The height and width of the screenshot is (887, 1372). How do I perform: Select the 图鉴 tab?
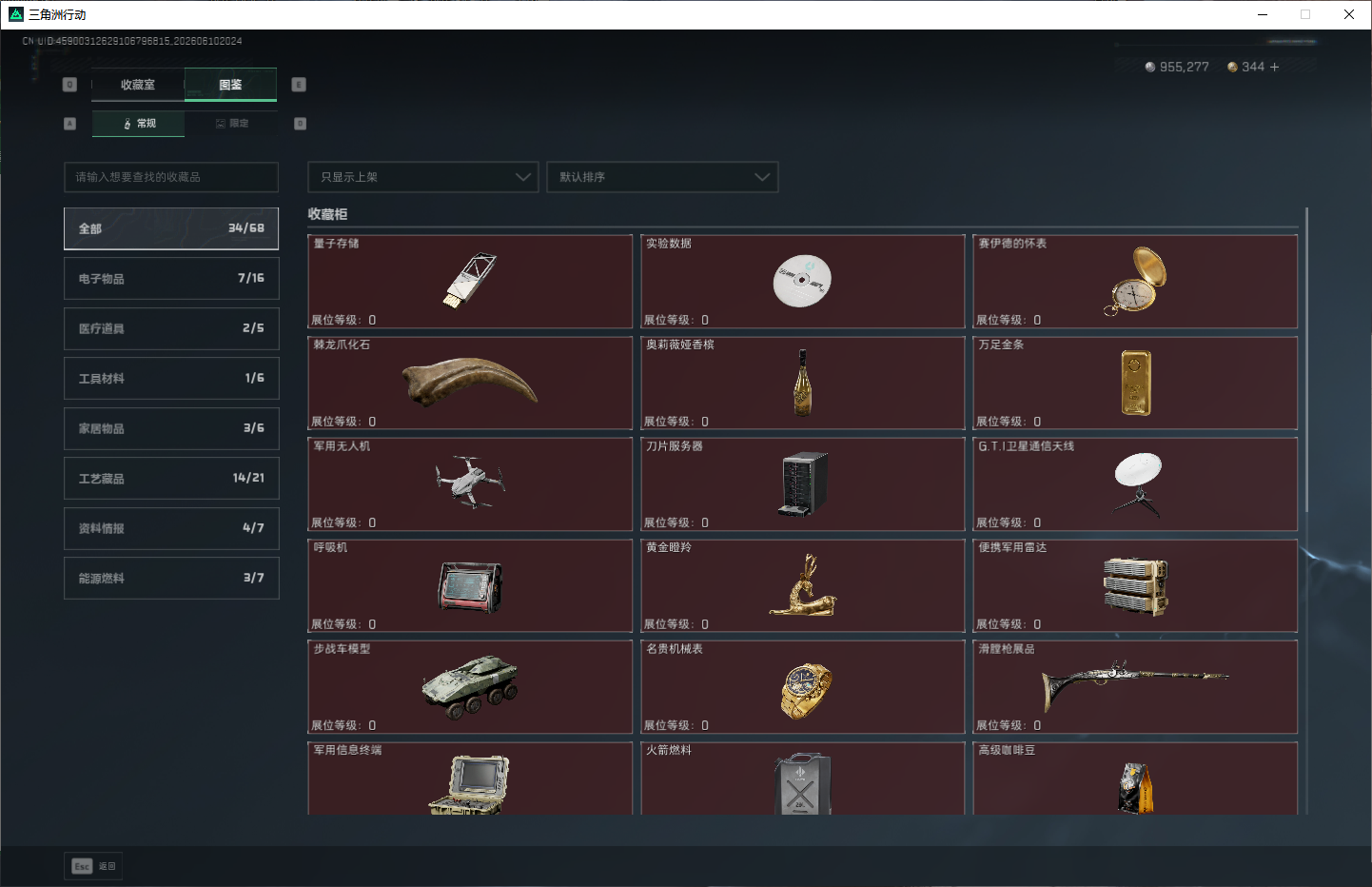coord(230,85)
